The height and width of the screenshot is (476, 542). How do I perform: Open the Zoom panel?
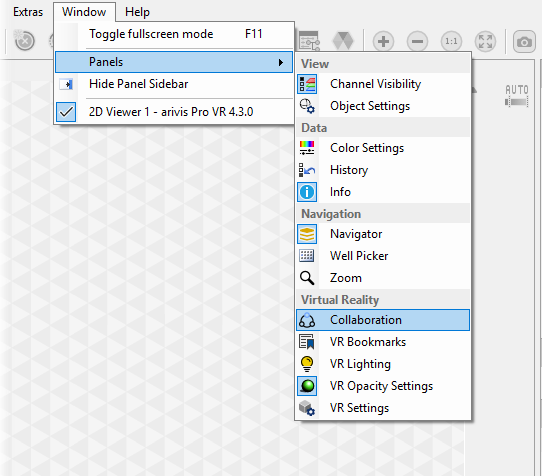tap(383, 278)
